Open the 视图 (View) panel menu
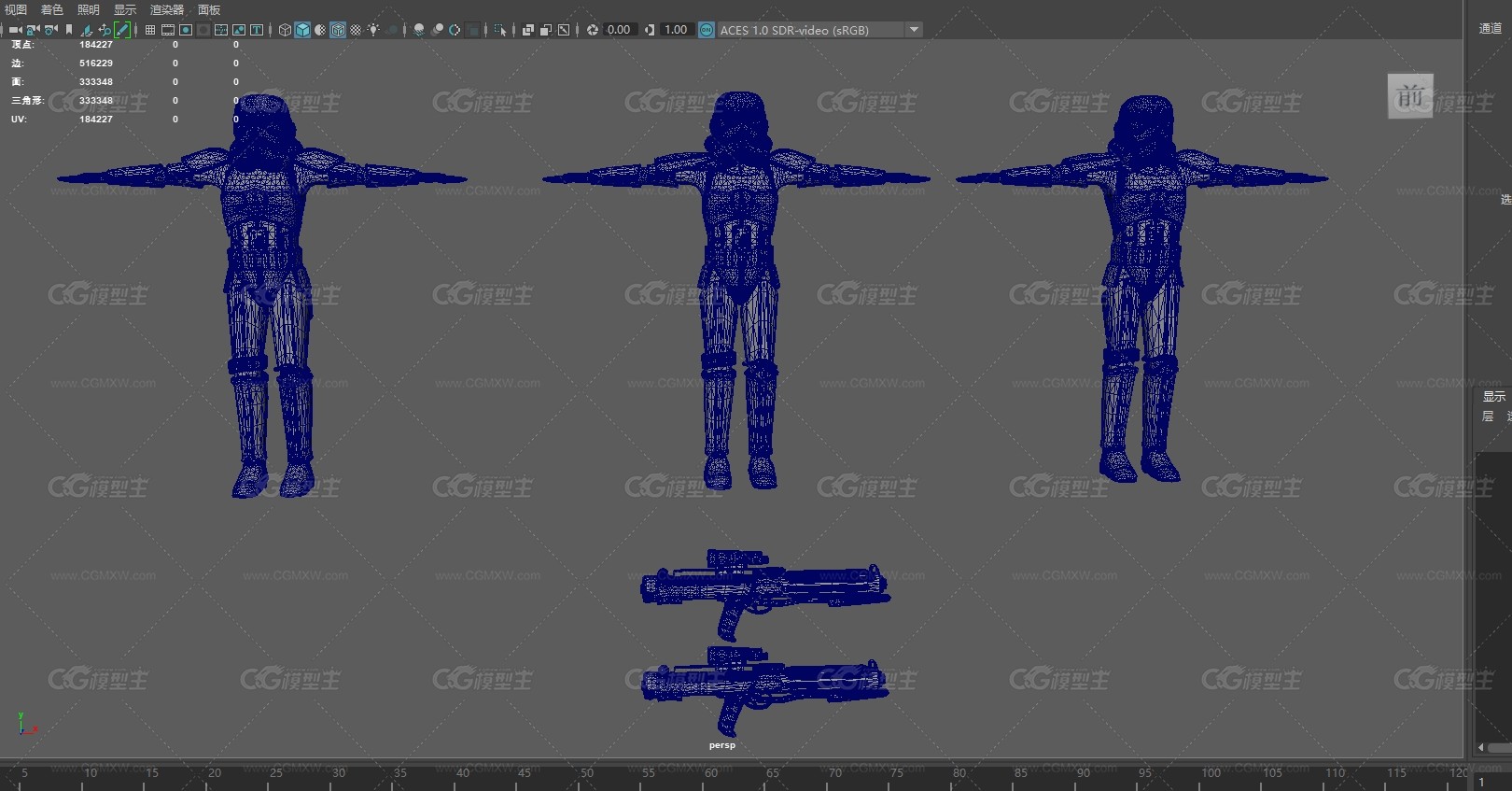The width and height of the screenshot is (1512, 791). [x=16, y=9]
